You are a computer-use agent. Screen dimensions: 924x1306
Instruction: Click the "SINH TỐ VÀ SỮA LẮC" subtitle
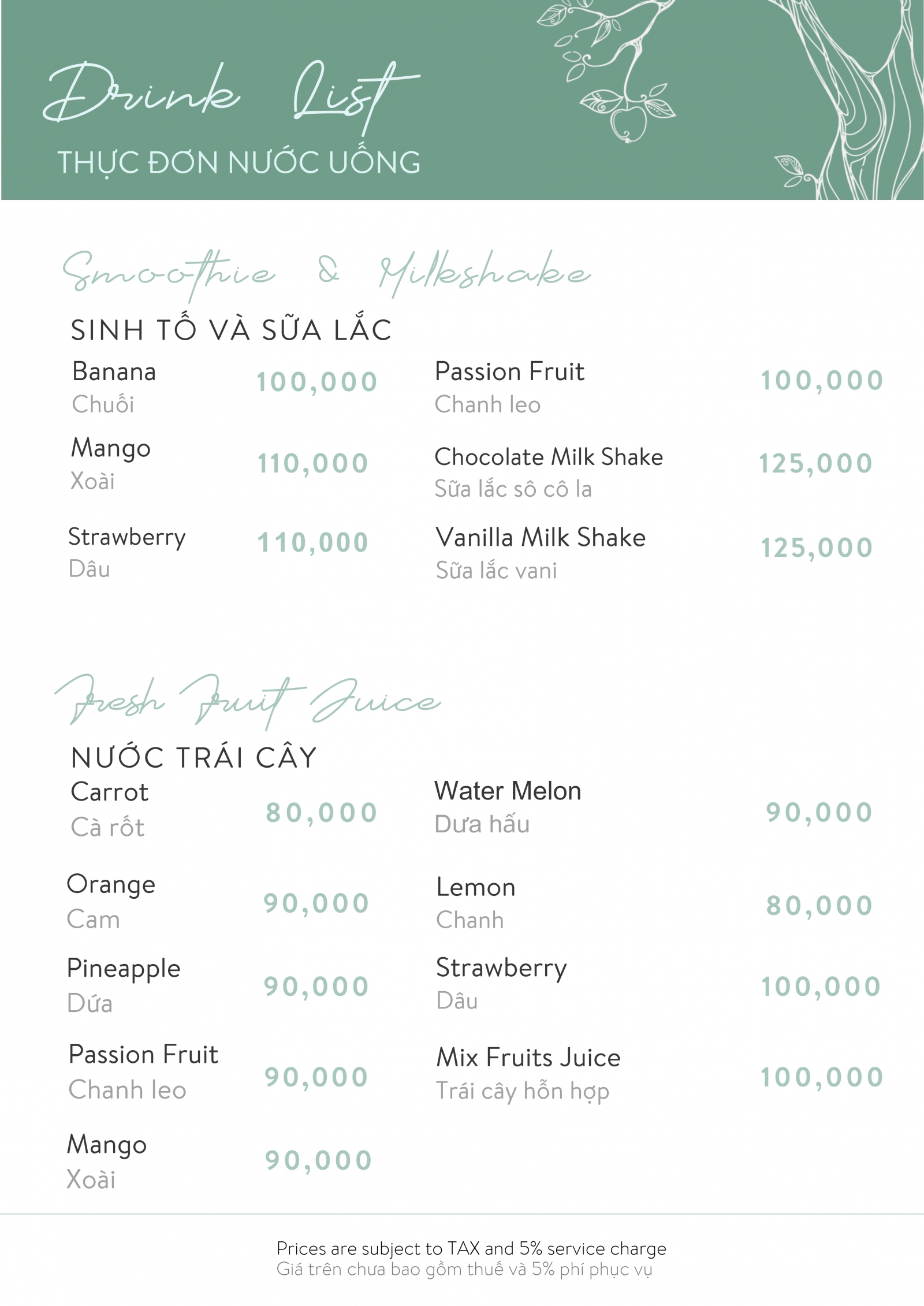coord(231,330)
